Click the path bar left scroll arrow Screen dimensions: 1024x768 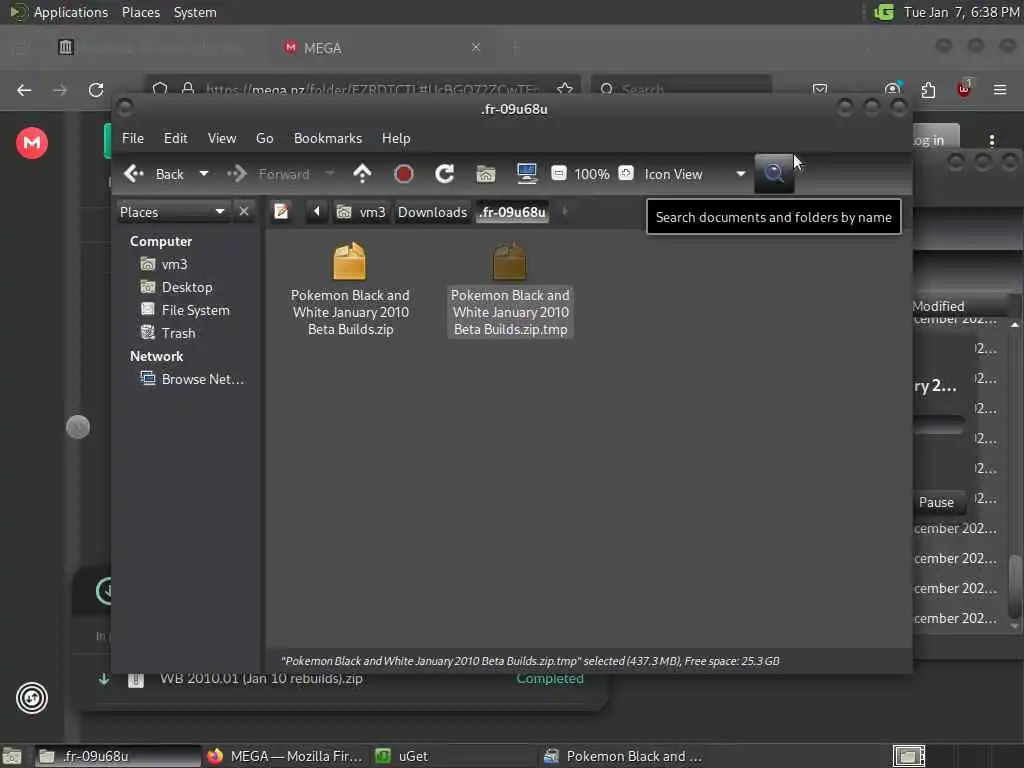tap(317, 212)
